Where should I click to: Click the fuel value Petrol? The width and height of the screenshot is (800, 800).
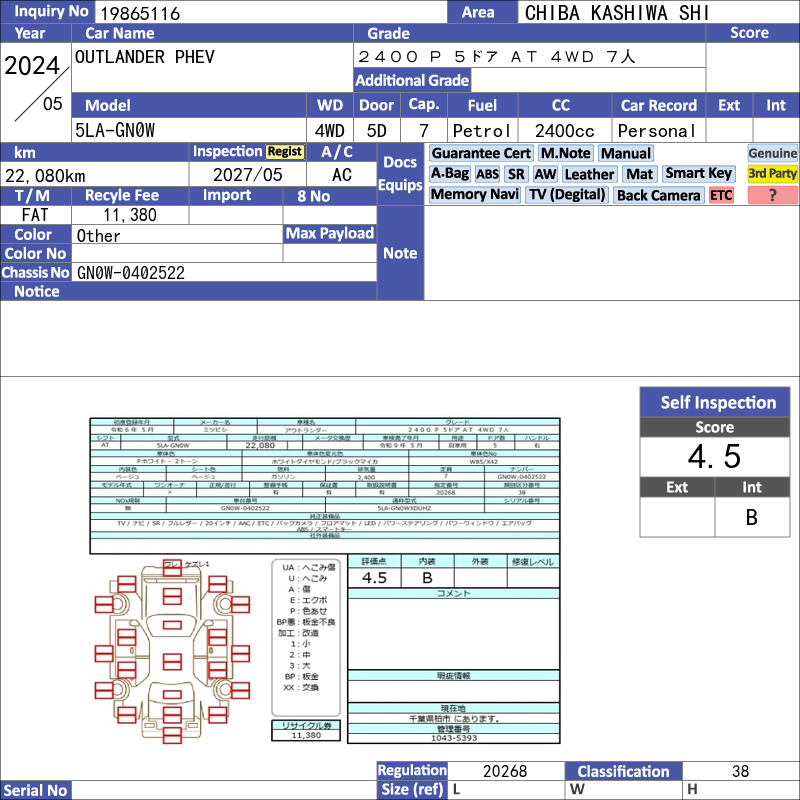pyautogui.click(x=482, y=131)
